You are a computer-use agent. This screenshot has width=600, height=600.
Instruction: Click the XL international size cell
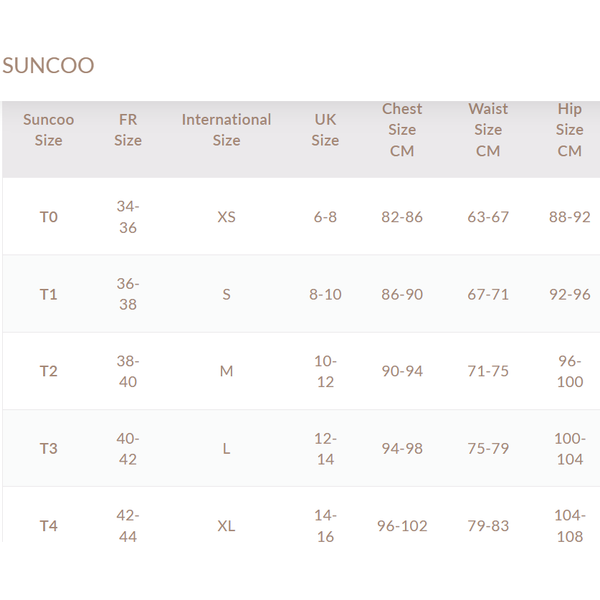click(x=226, y=526)
